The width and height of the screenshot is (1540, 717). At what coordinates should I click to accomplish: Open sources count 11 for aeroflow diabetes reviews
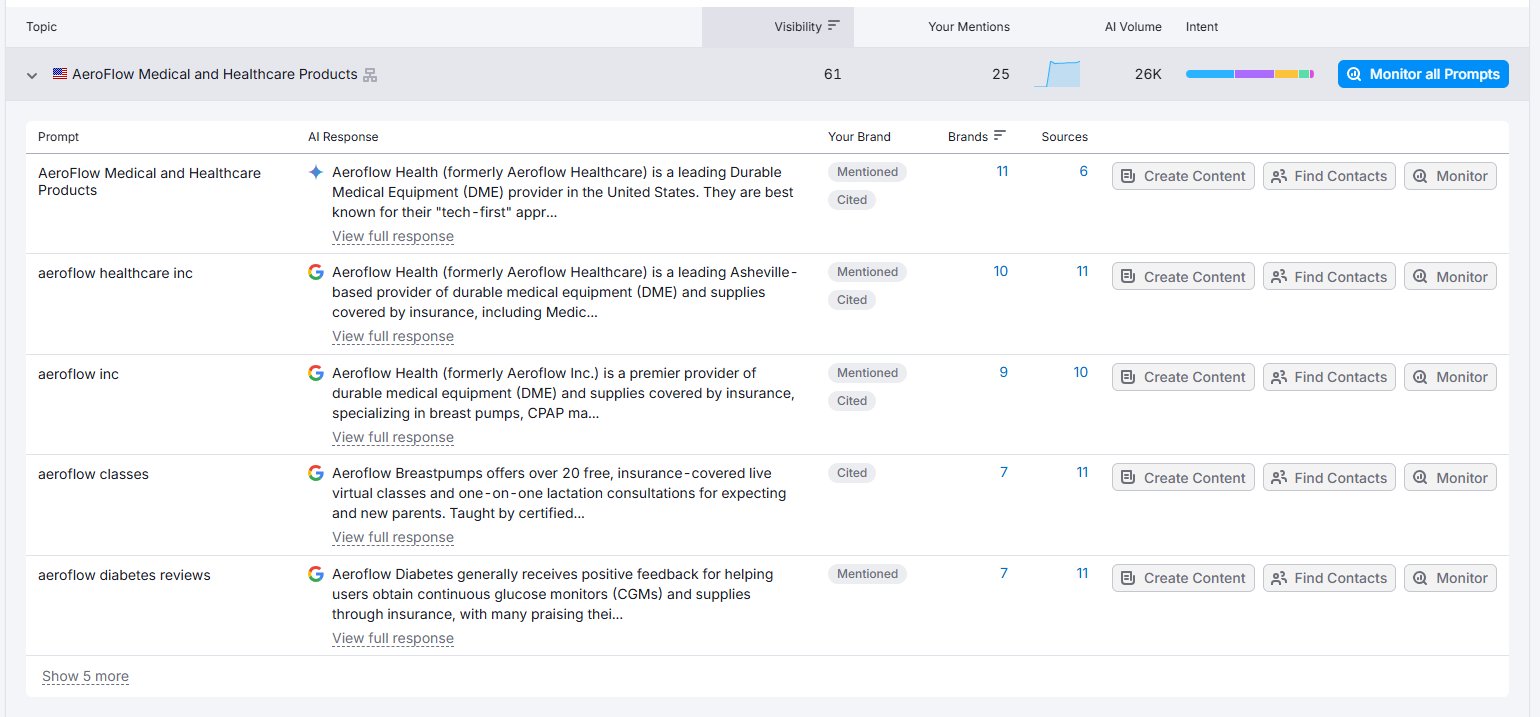(x=1082, y=573)
